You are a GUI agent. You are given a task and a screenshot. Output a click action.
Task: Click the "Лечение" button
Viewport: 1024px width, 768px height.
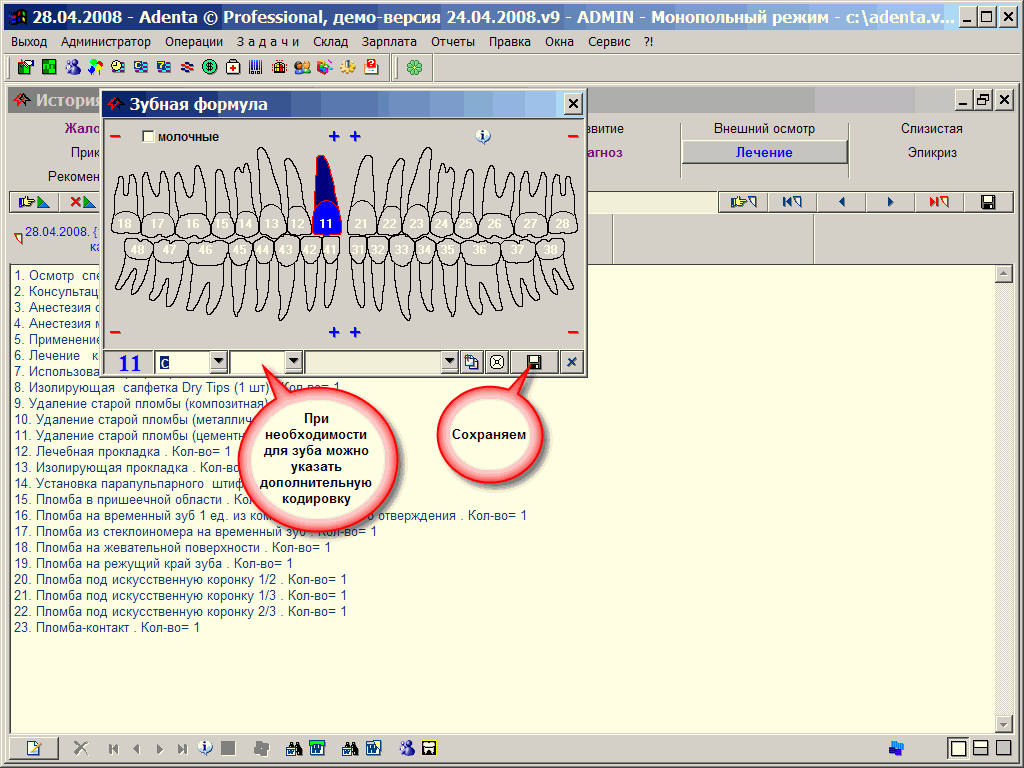click(x=764, y=152)
